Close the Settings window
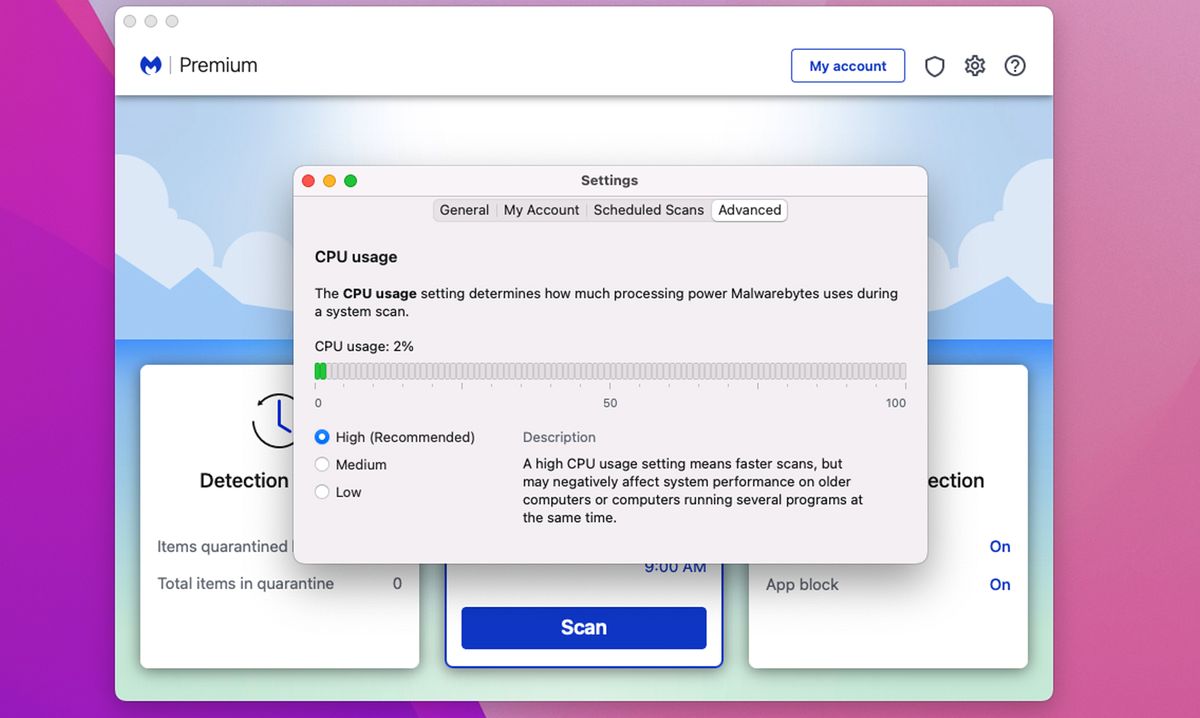This screenshot has width=1200, height=718. (x=308, y=181)
